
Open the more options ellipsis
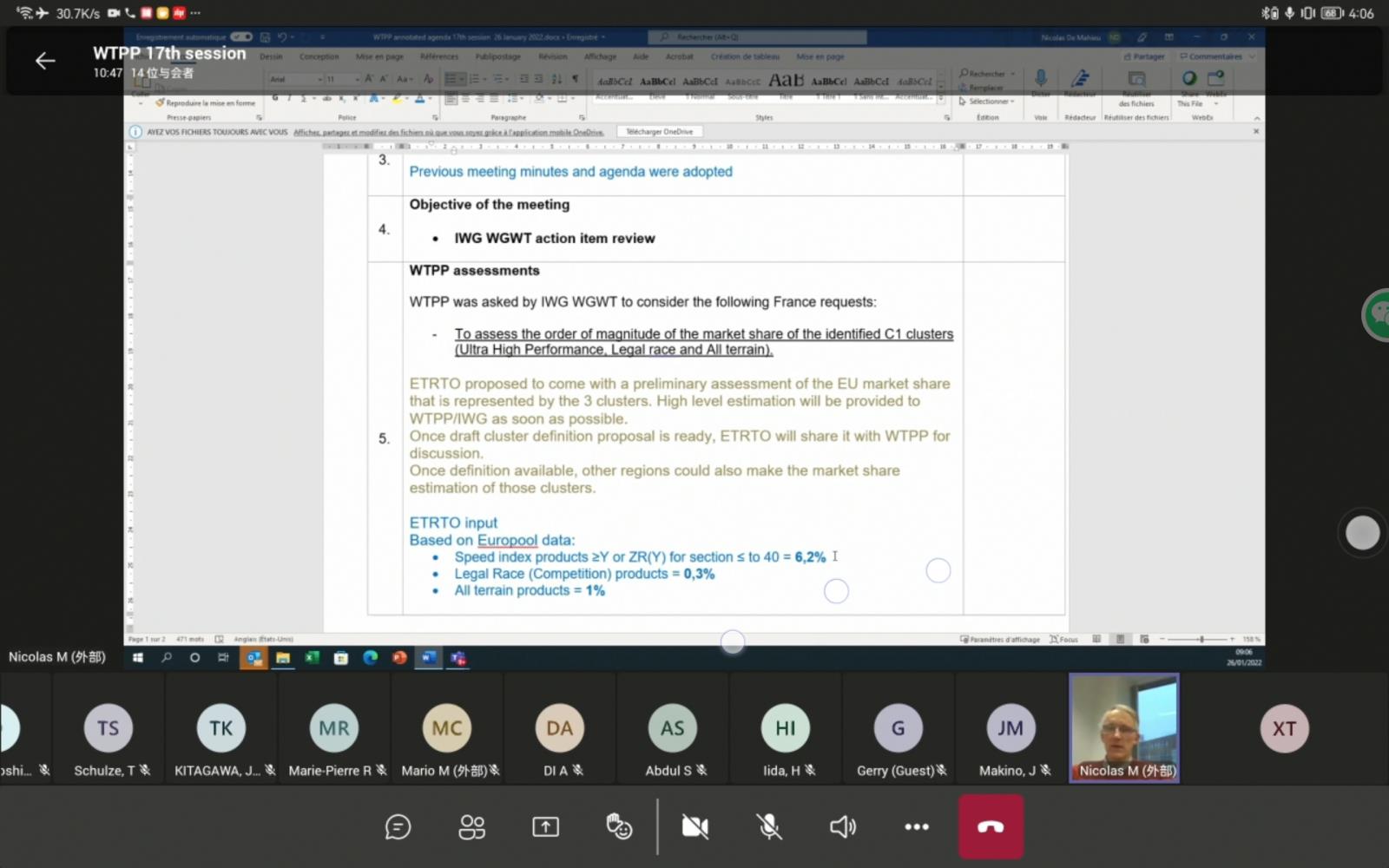pos(916,827)
